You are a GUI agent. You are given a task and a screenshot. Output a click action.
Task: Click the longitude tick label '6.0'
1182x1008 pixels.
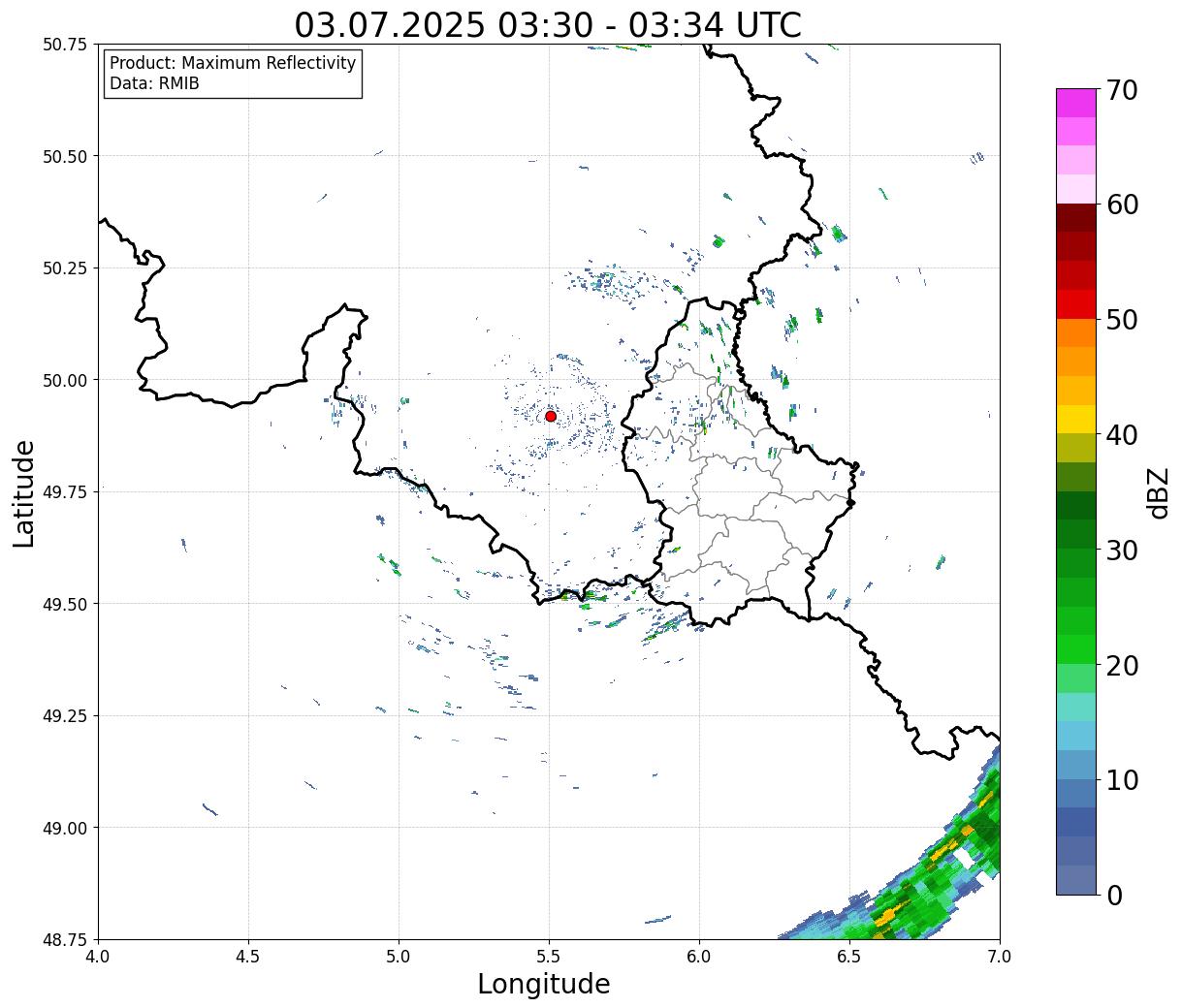(x=699, y=957)
